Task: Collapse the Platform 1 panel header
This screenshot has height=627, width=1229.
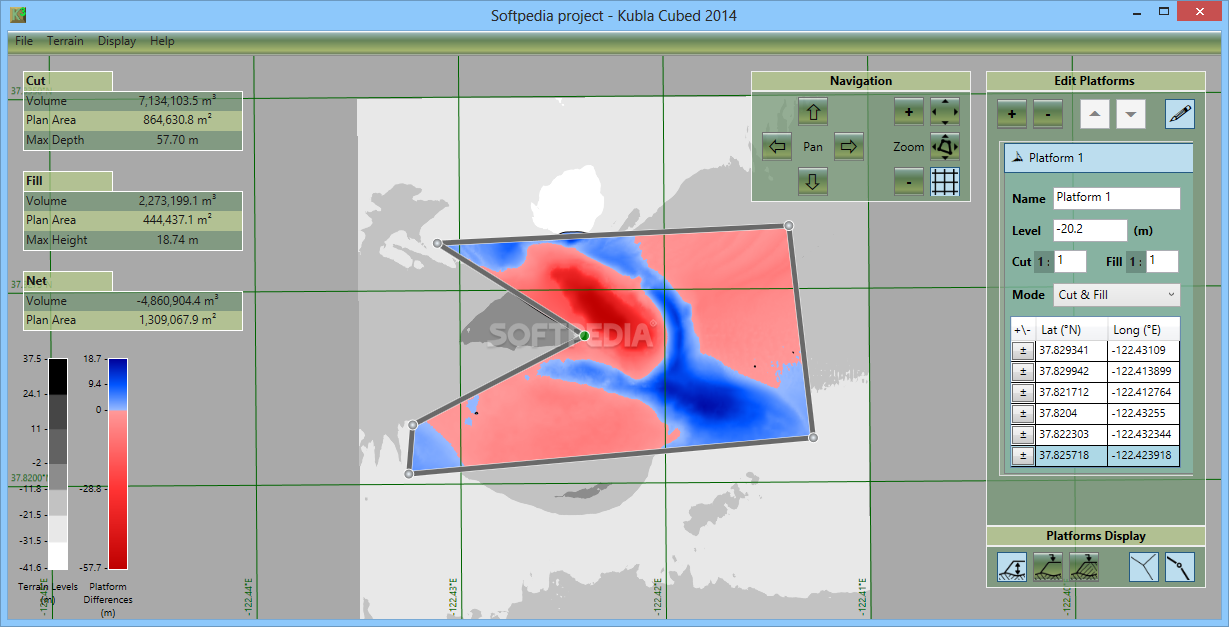Action: (x=1098, y=158)
